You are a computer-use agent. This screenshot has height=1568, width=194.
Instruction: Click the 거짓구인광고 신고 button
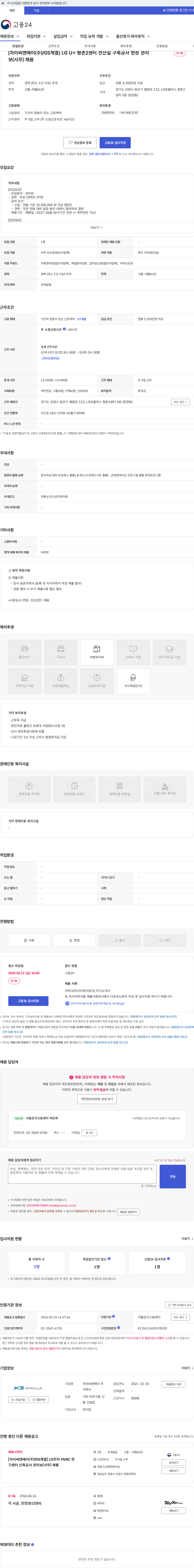tap(179, 1305)
